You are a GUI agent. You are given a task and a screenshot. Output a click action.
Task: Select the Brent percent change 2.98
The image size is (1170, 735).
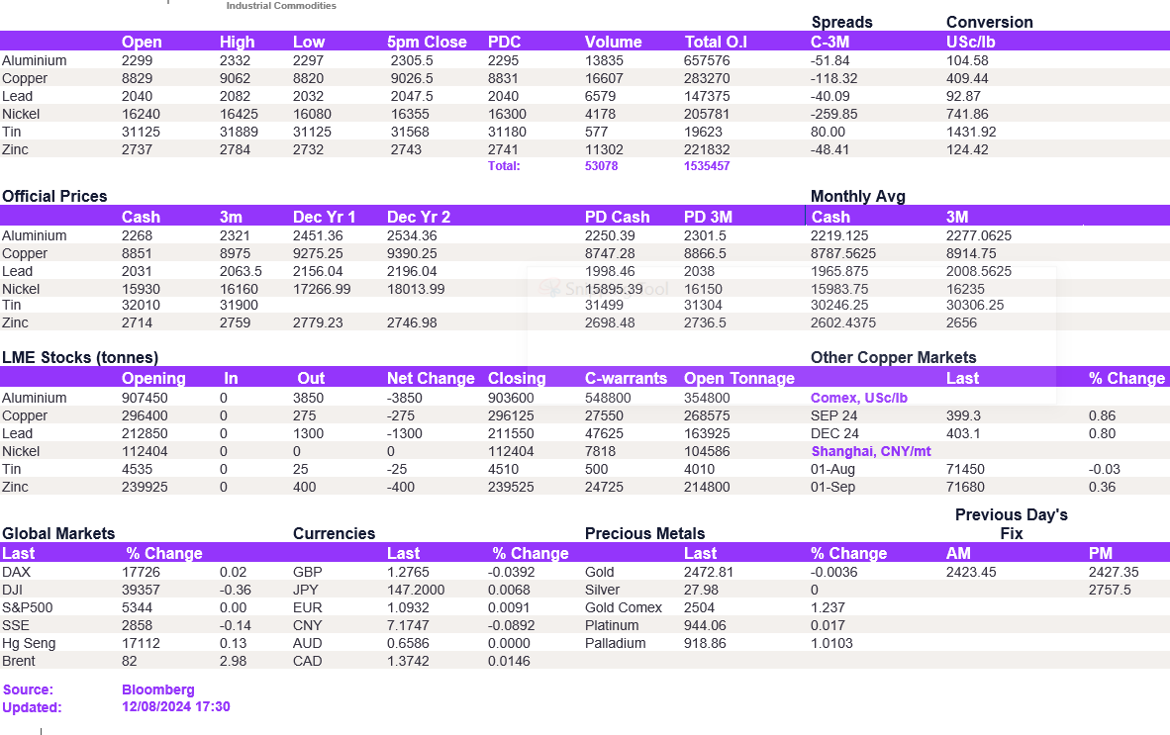pos(235,662)
